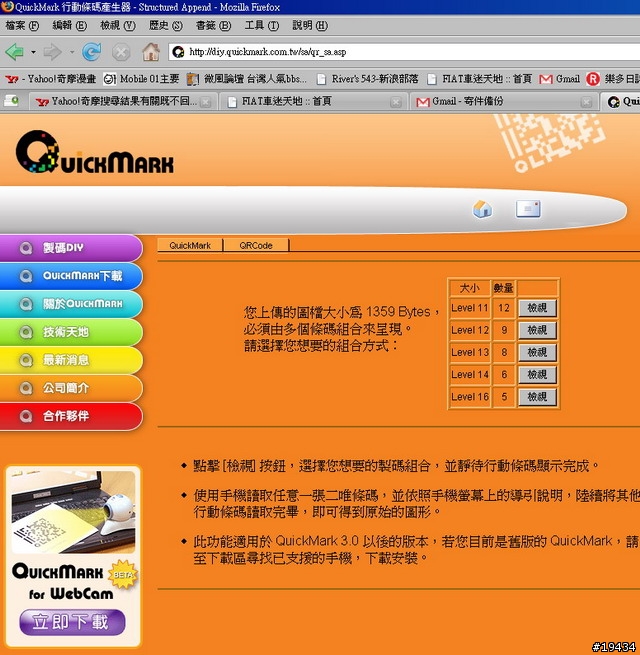This screenshot has width=640, height=655.
Task: Switch to the Gmail - 寄件備份 tab
Action: point(503,101)
